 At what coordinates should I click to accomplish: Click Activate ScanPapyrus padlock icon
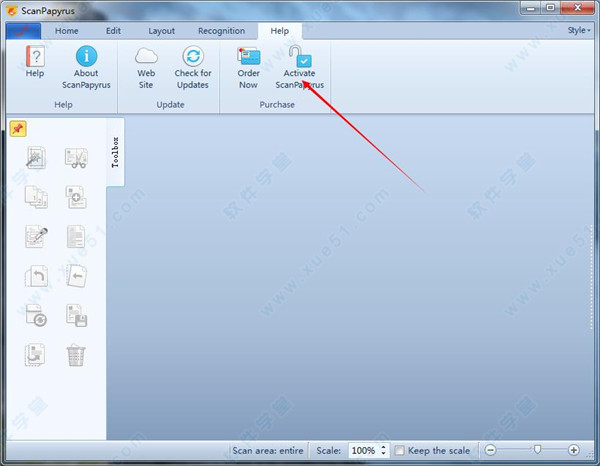pyautogui.click(x=300, y=56)
